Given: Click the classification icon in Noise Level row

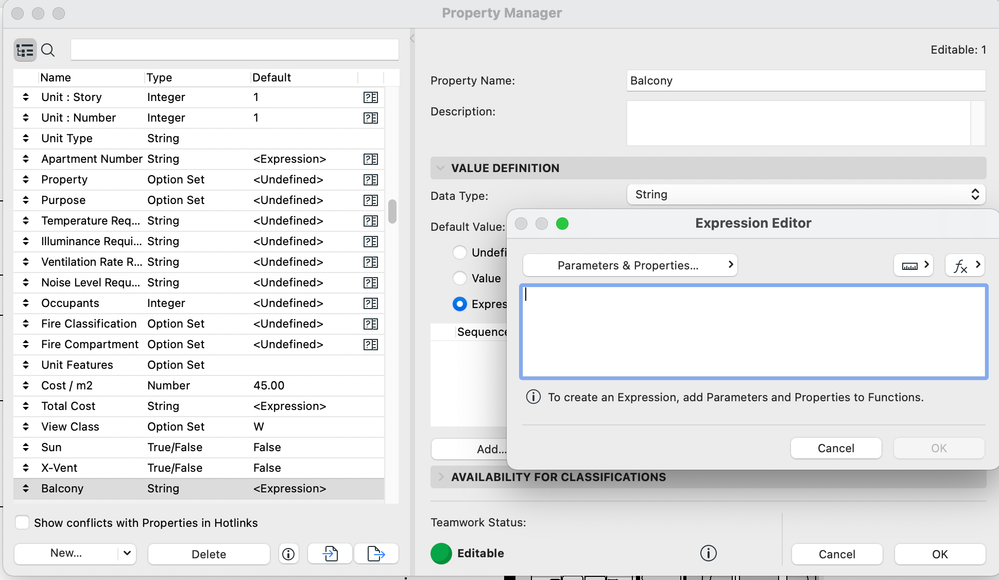Looking at the screenshot, I should pos(371,283).
